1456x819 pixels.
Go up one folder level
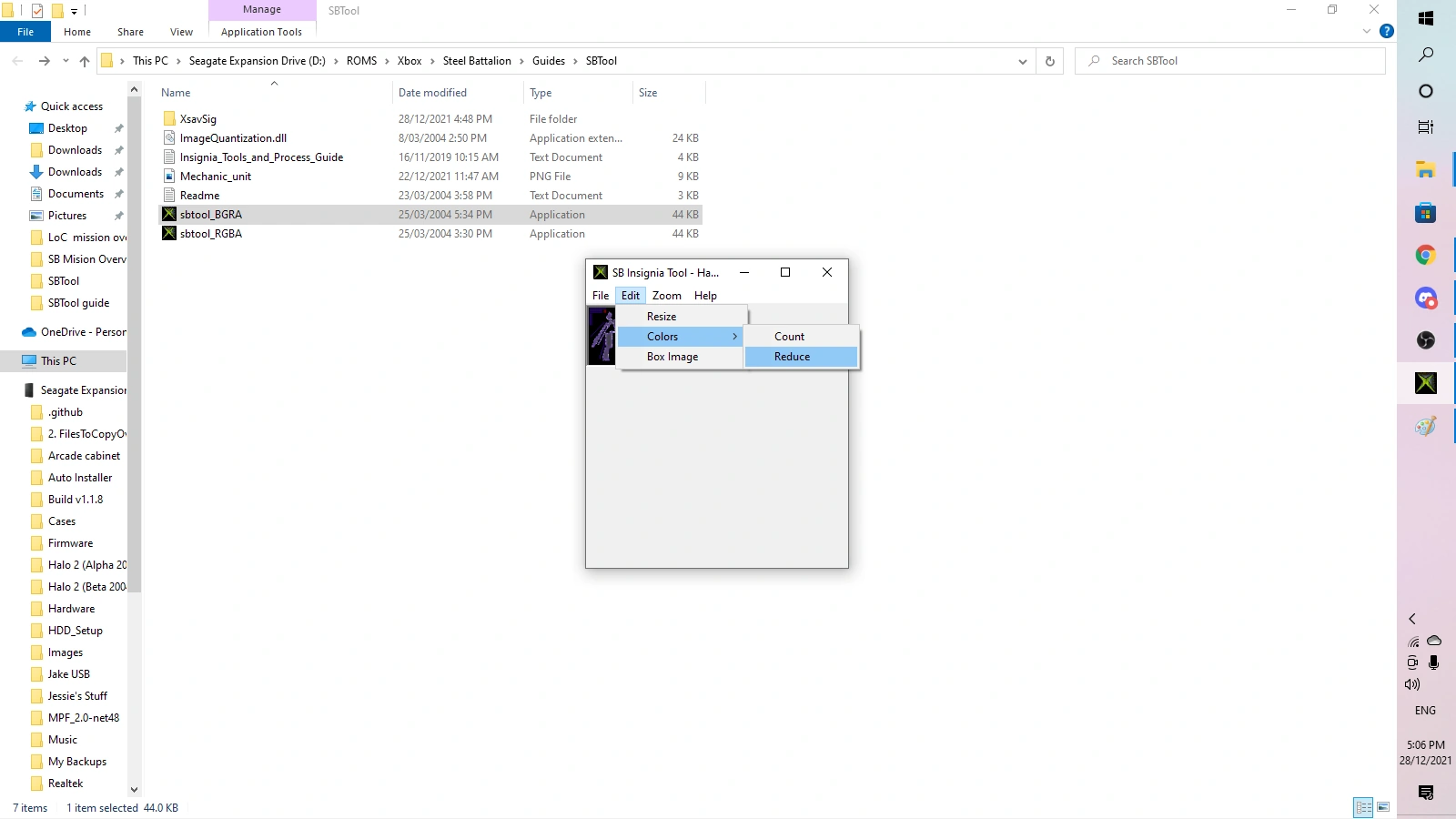pos(85,61)
